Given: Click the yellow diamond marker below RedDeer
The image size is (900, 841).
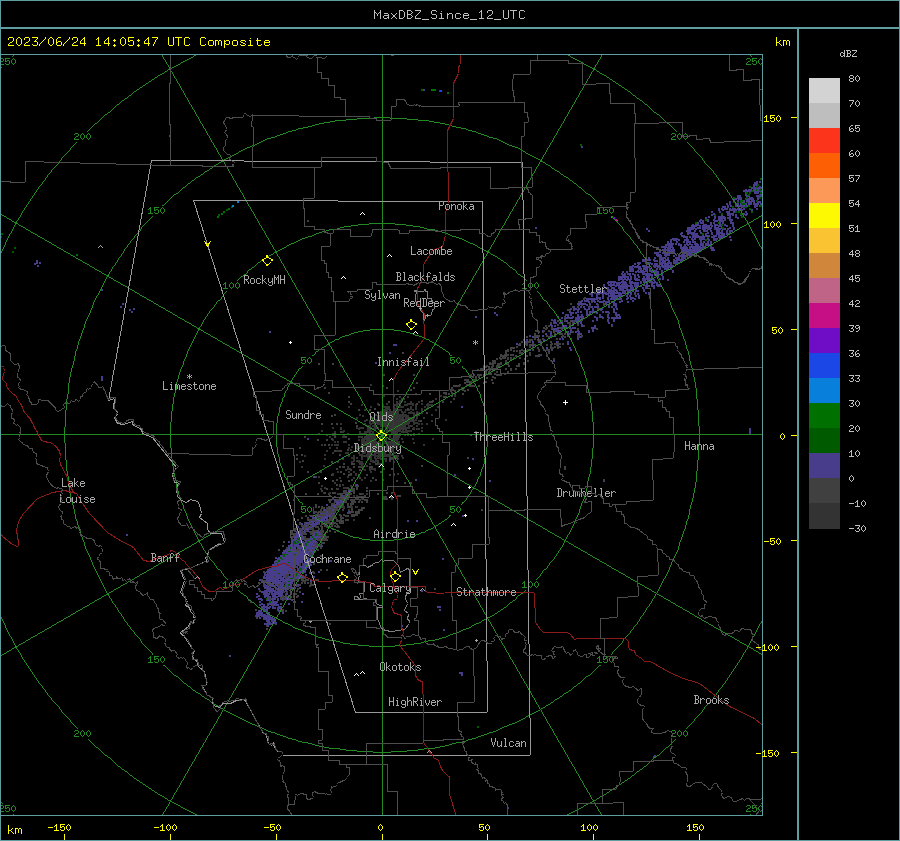Looking at the screenshot, I should (x=411, y=325).
